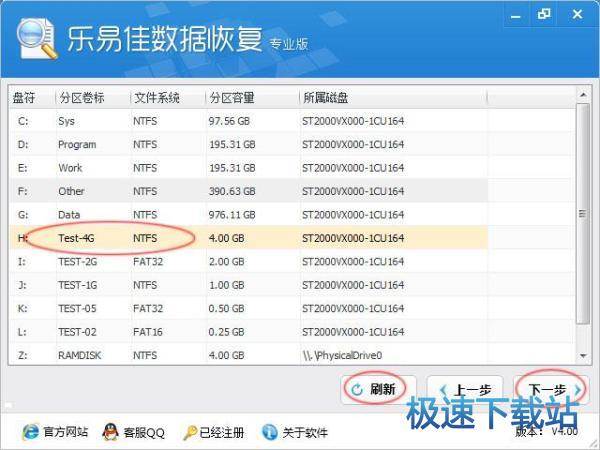
Task: Go back with the 上一步 button
Action: (x=465, y=390)
